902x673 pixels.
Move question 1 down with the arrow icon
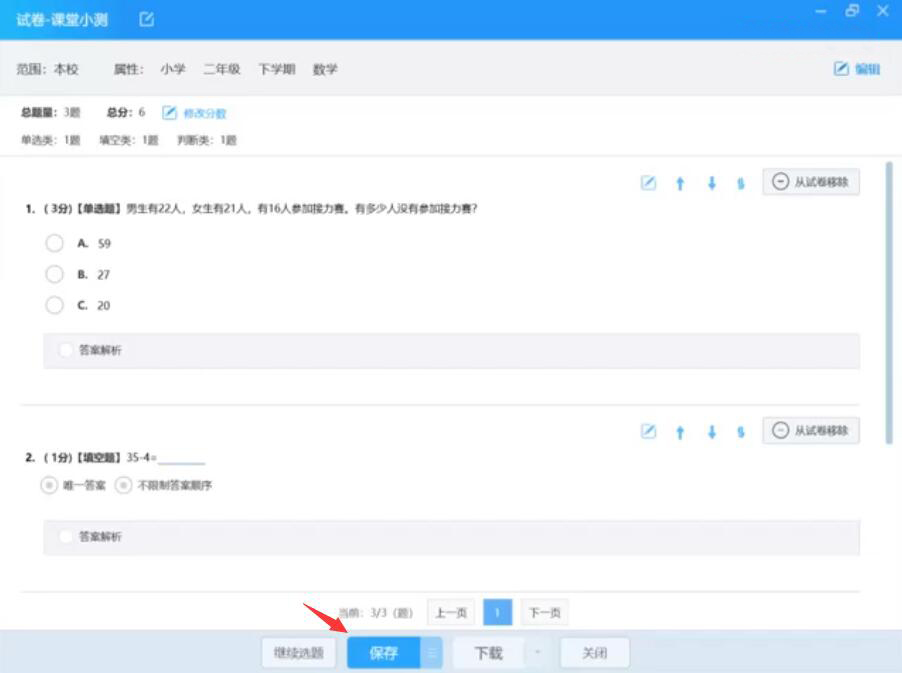[712, 183]
